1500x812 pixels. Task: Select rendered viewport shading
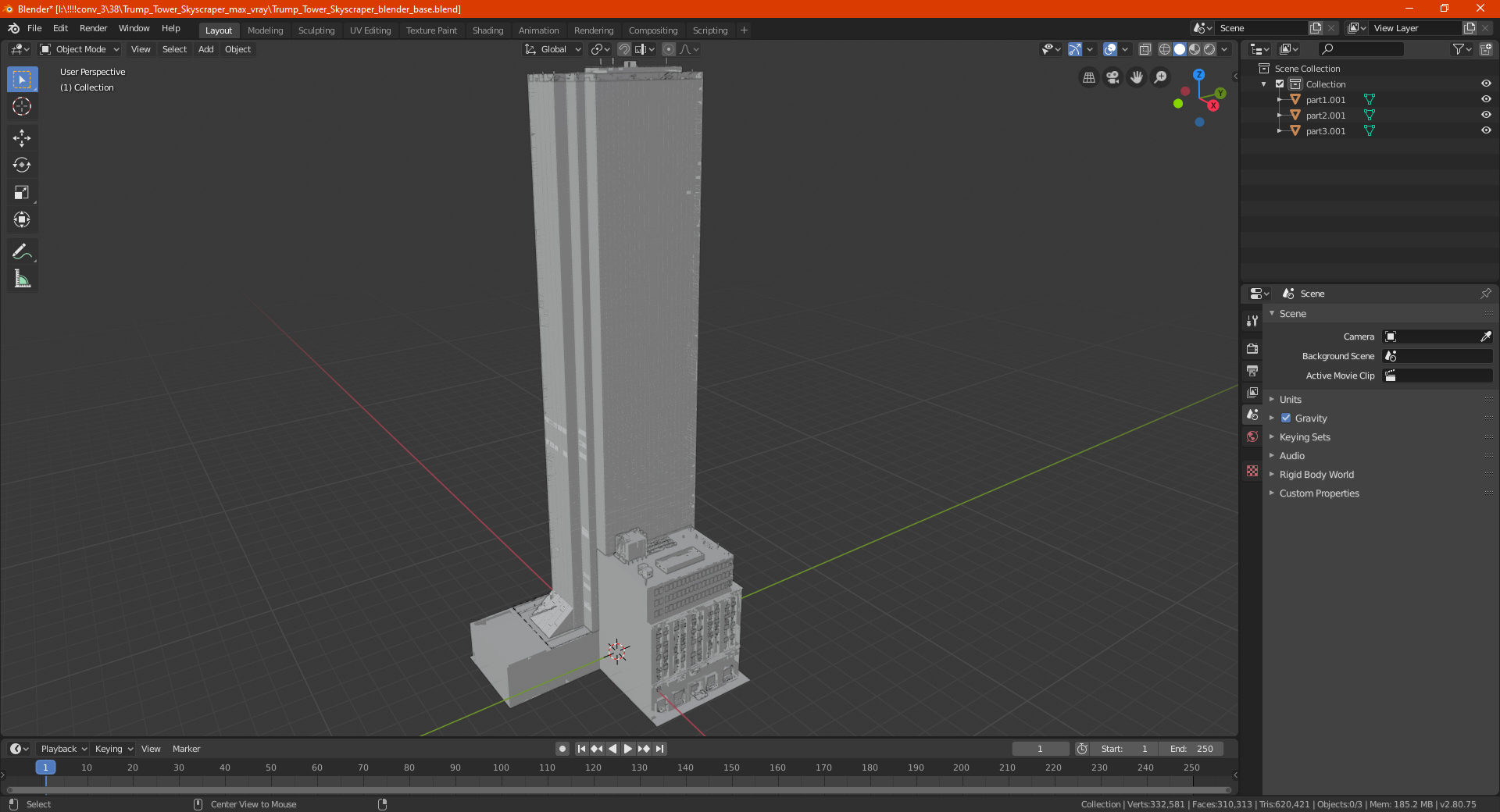[1209, 49]
